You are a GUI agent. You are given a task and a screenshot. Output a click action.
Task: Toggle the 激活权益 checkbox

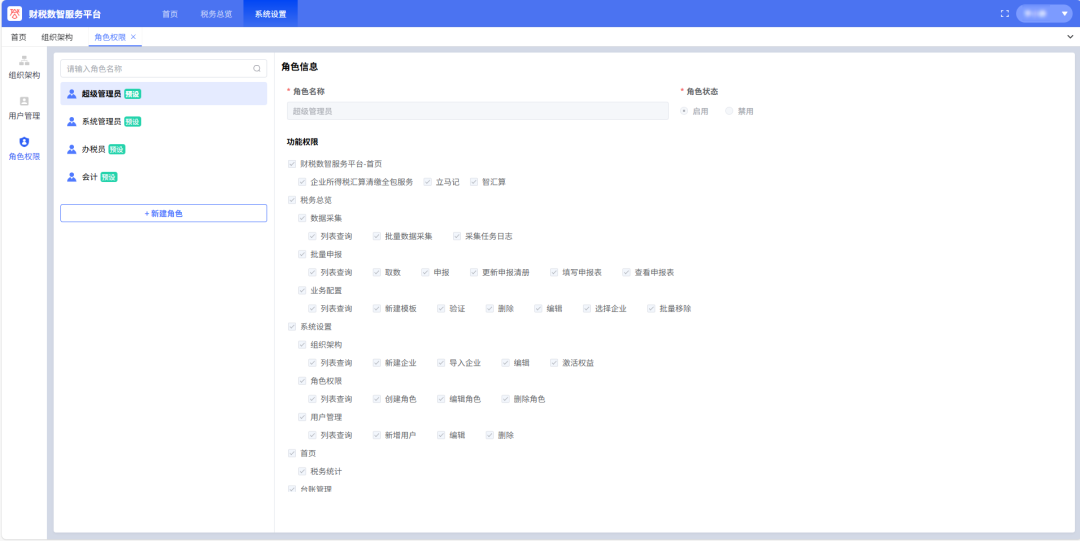(554, 363)
